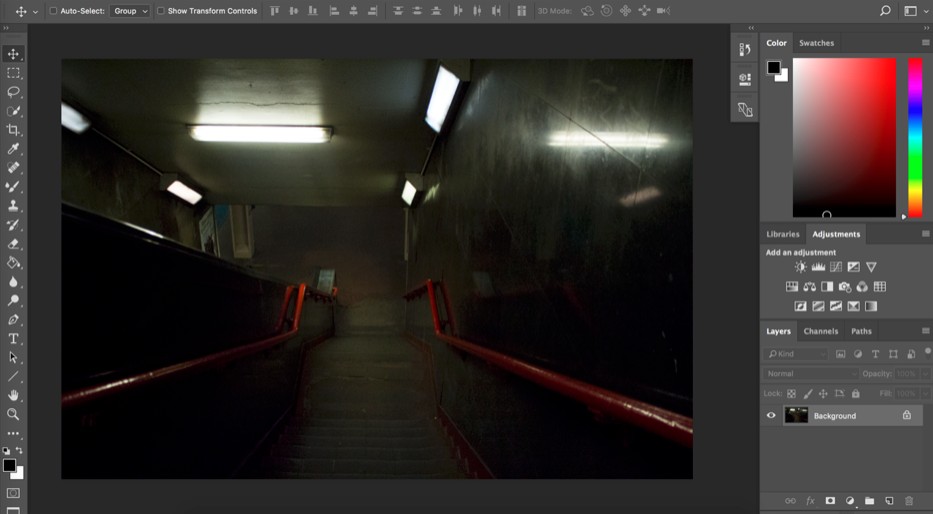Switch to the Channels tab
Viewport: 933px width, 514px height.
tap(821, 331)
